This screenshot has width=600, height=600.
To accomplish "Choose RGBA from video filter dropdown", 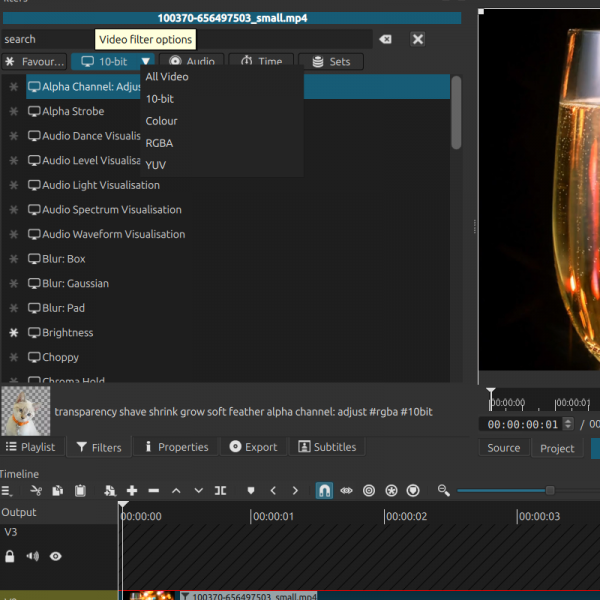I will pyautogui.click(x=159, y=143).
